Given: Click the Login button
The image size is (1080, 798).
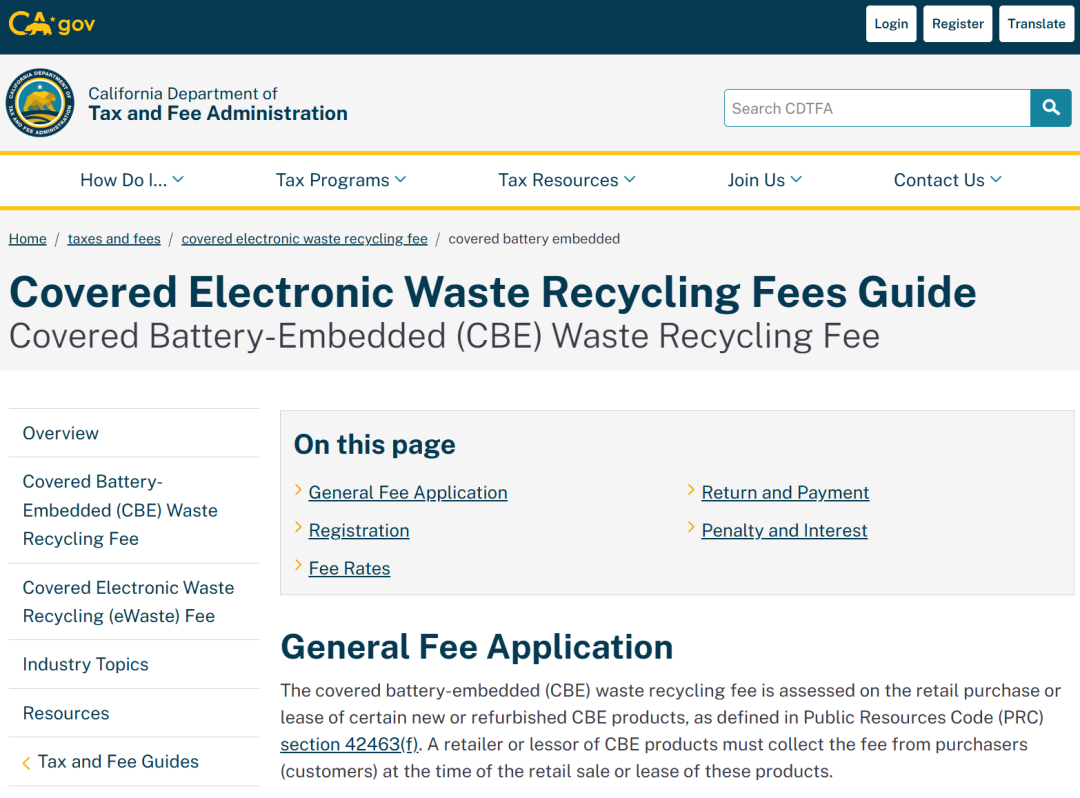Looking at the screenshot, I should click(x=891, y=24).
